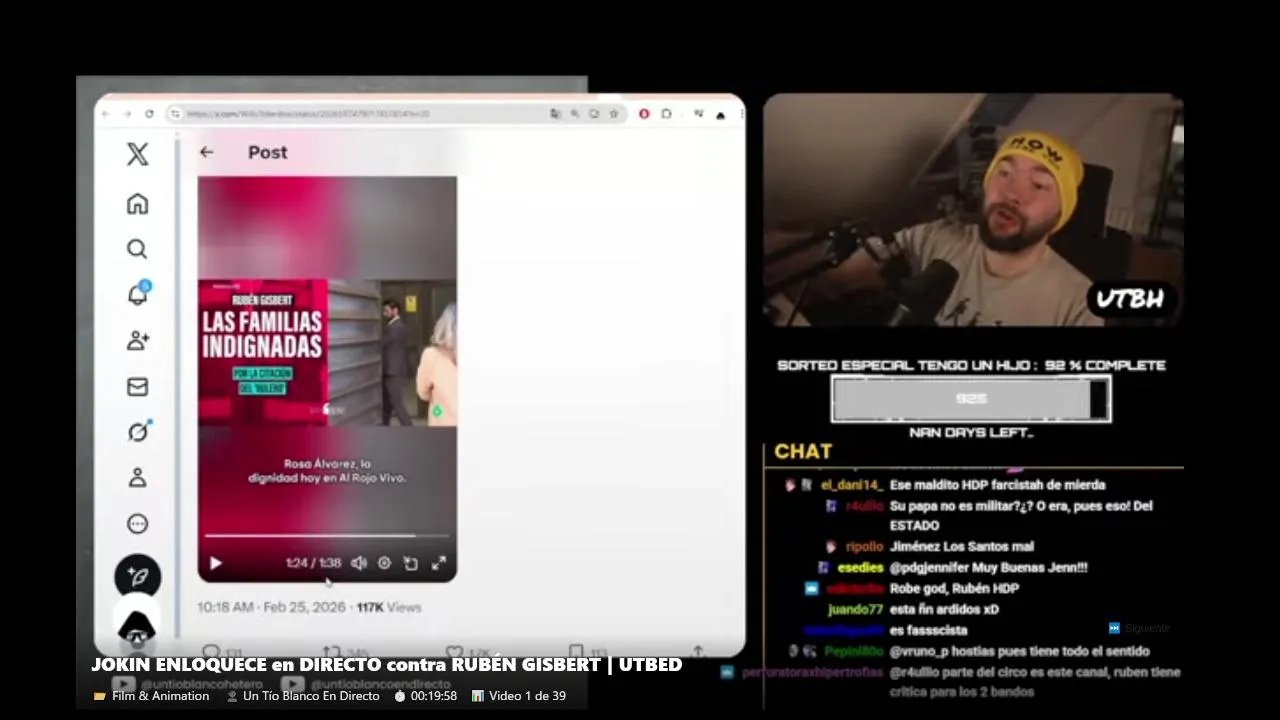Click username esedies in chat
The width and height of the screenshot is (1280, 720).
click(860, 568)
